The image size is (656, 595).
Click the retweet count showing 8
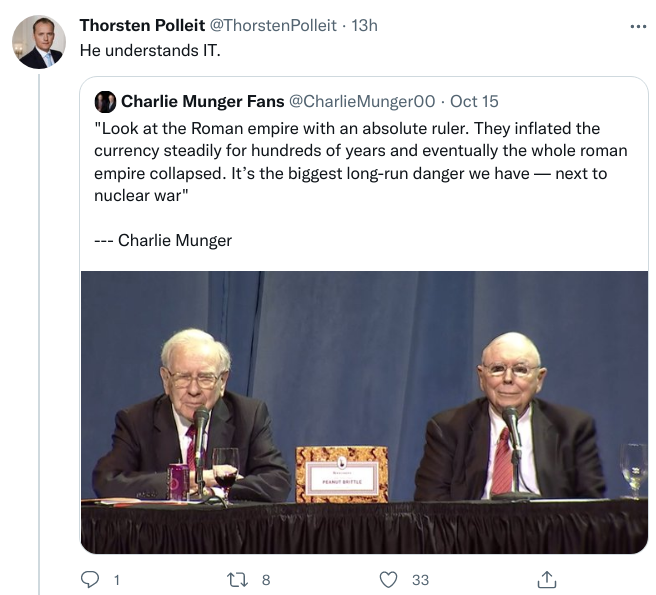(265, 578)
